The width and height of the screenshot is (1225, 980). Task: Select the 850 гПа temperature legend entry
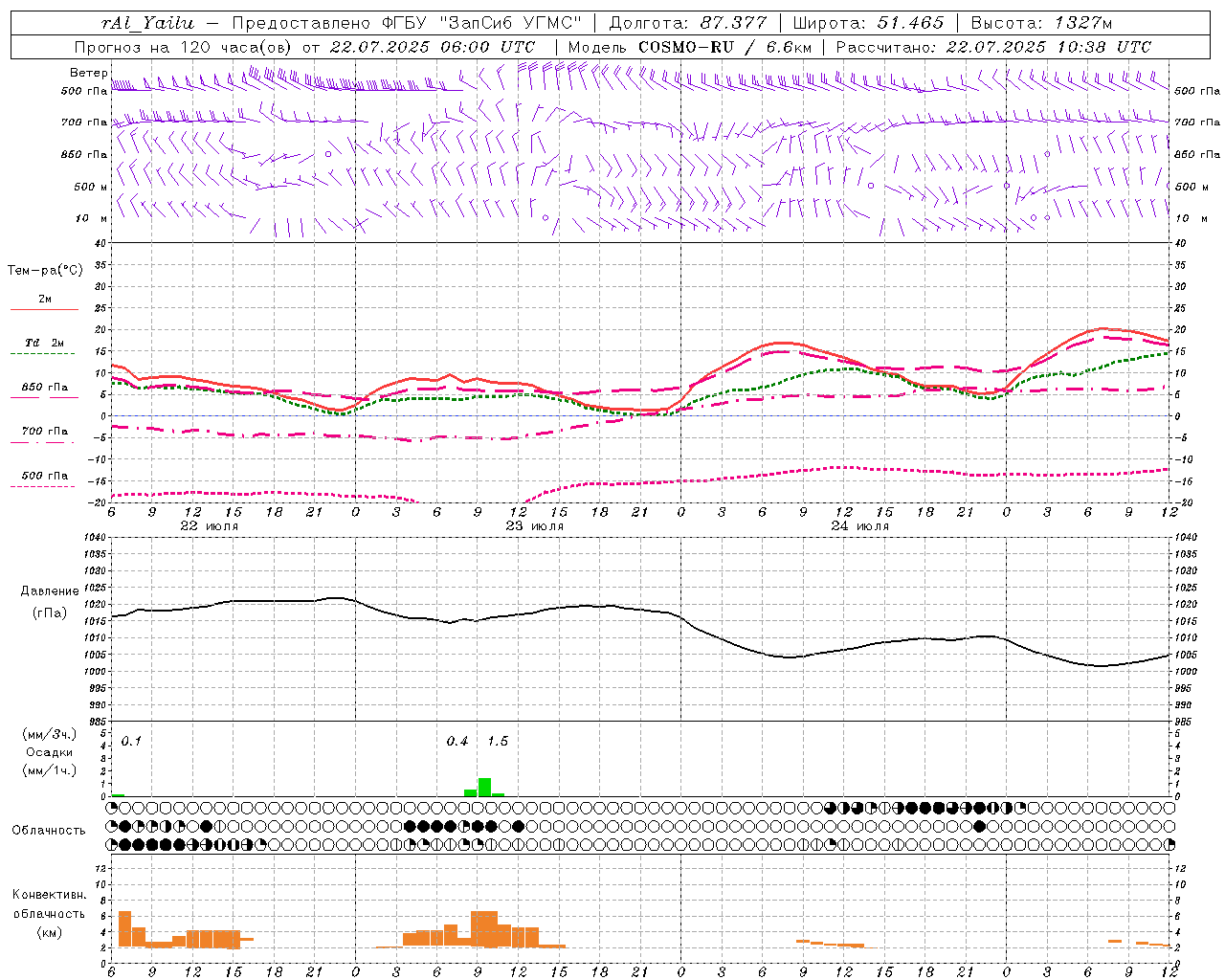click(44, 388)
